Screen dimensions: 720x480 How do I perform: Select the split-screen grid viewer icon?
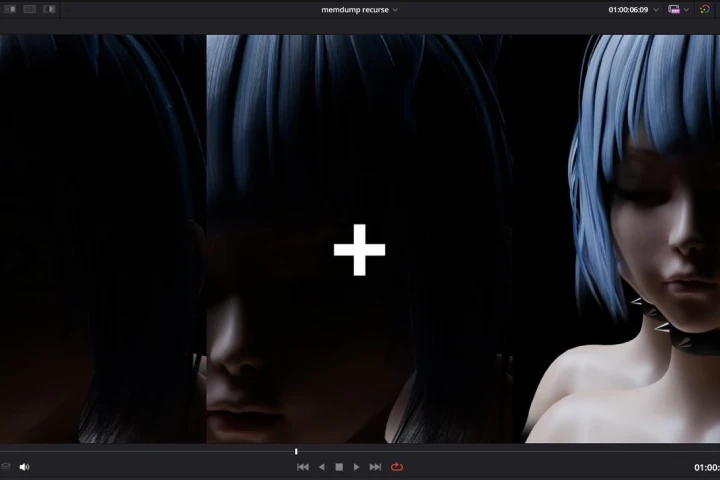(x=29, y=9)
